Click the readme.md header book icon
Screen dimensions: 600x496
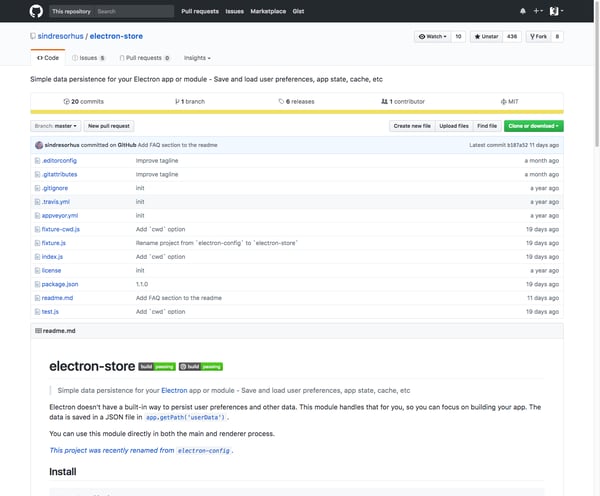tap(38, 331)
